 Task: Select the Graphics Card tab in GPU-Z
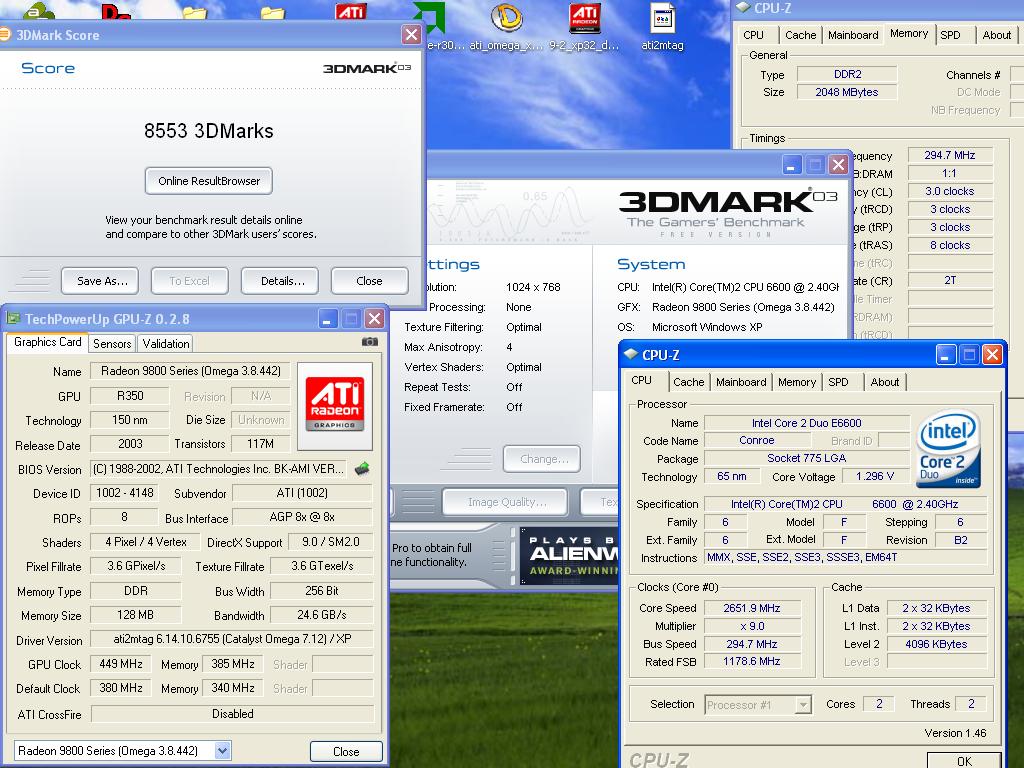(x=48, y=342)
